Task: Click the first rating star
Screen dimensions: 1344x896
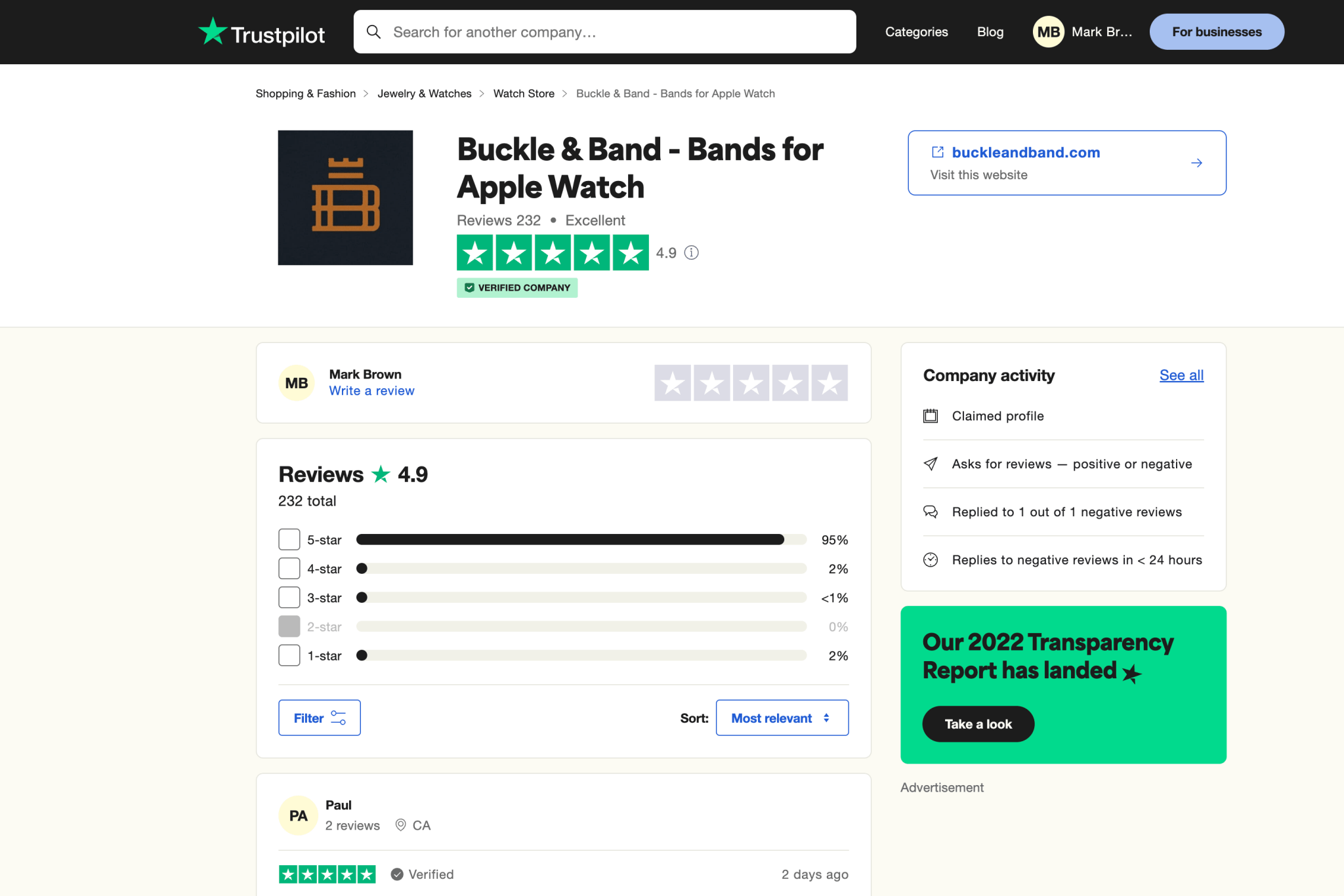Action: click(x=673, y=383)
